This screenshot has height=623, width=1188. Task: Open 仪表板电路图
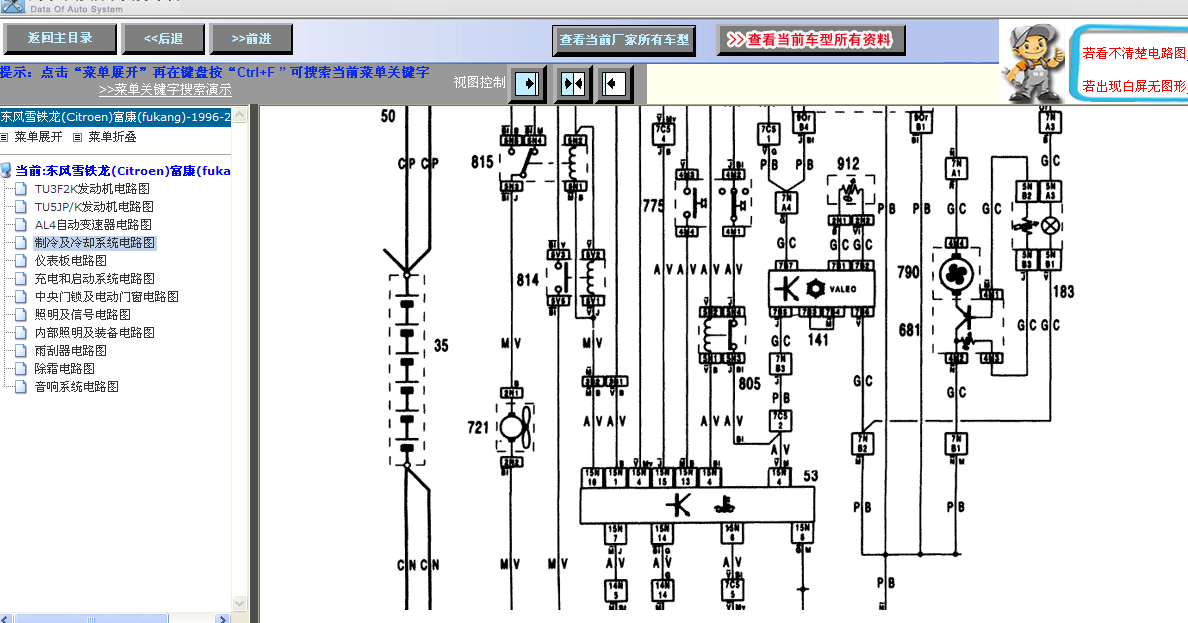click(x=70, y=261)
